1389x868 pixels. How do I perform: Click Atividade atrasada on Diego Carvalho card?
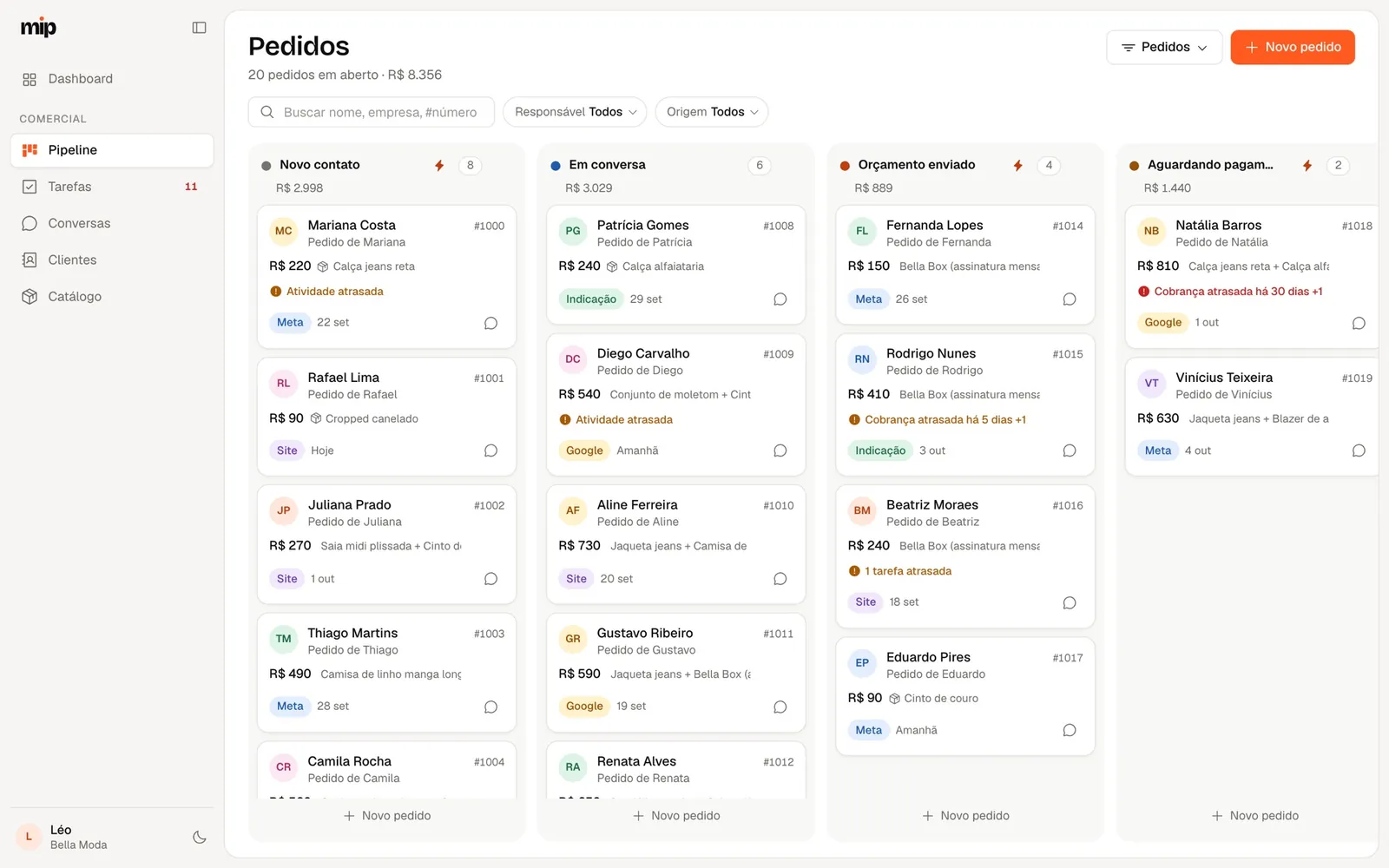click(x=616, y=419)
